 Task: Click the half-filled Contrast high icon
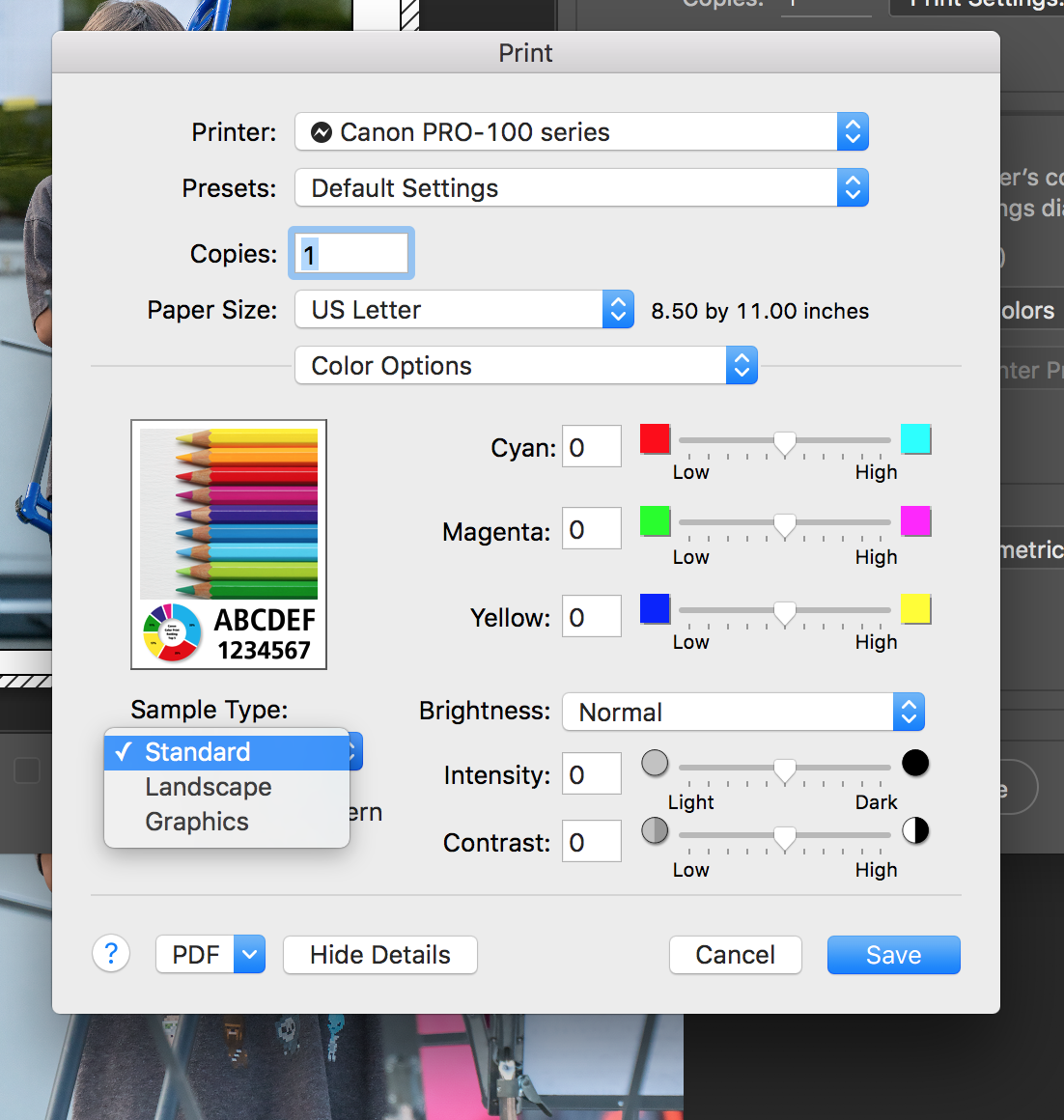(915, 830)
